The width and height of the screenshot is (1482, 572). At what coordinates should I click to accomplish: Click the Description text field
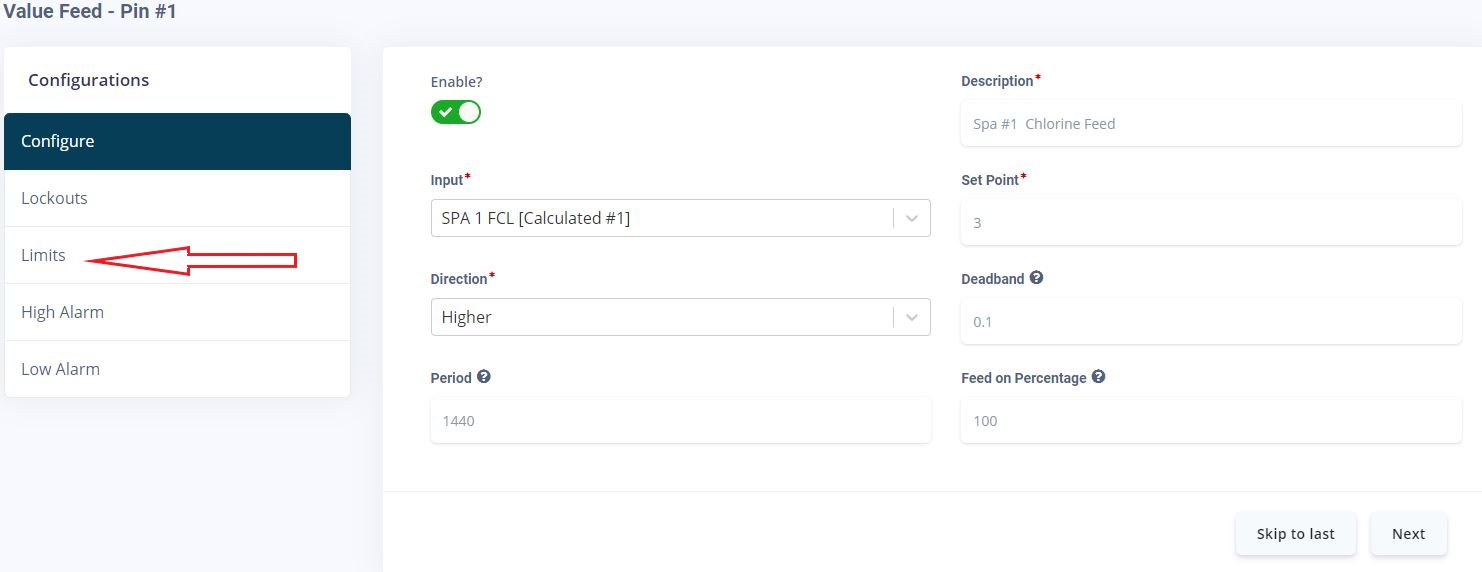click(x=1210, y=124)
